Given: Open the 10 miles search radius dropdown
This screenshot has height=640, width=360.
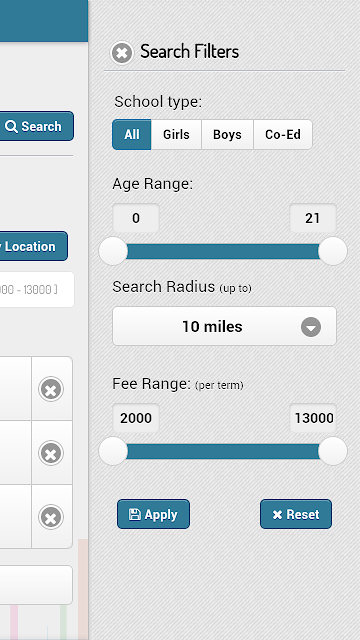Looking at the screenshot, I should pos(224,326).
